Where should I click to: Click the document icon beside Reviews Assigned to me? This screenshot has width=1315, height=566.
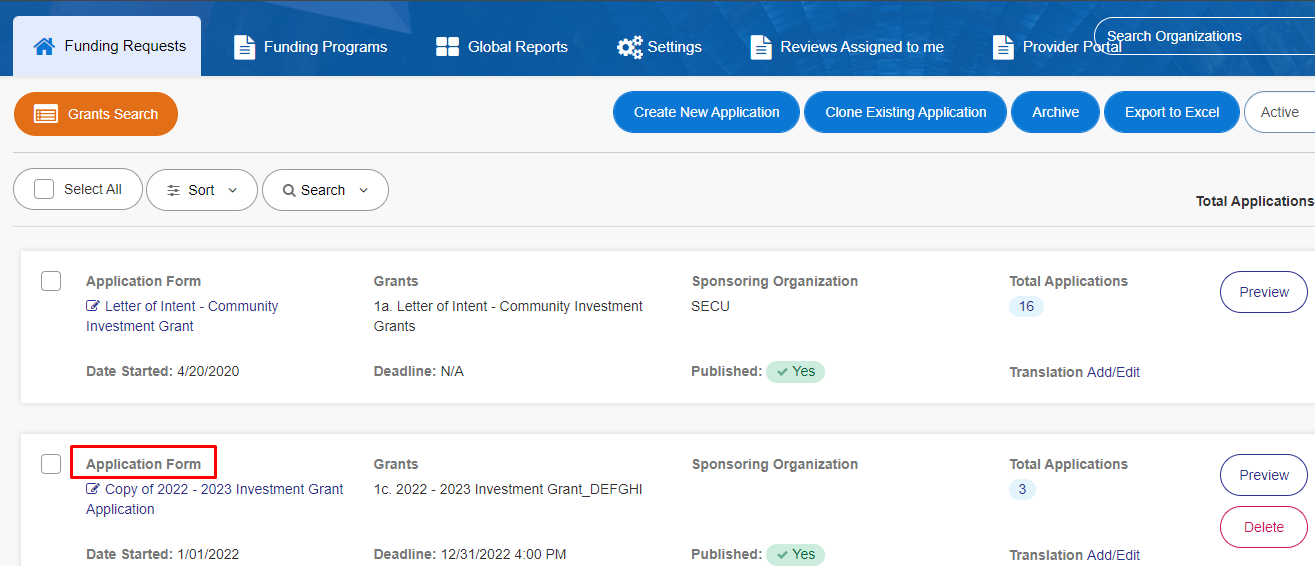(x=761, y=47)
